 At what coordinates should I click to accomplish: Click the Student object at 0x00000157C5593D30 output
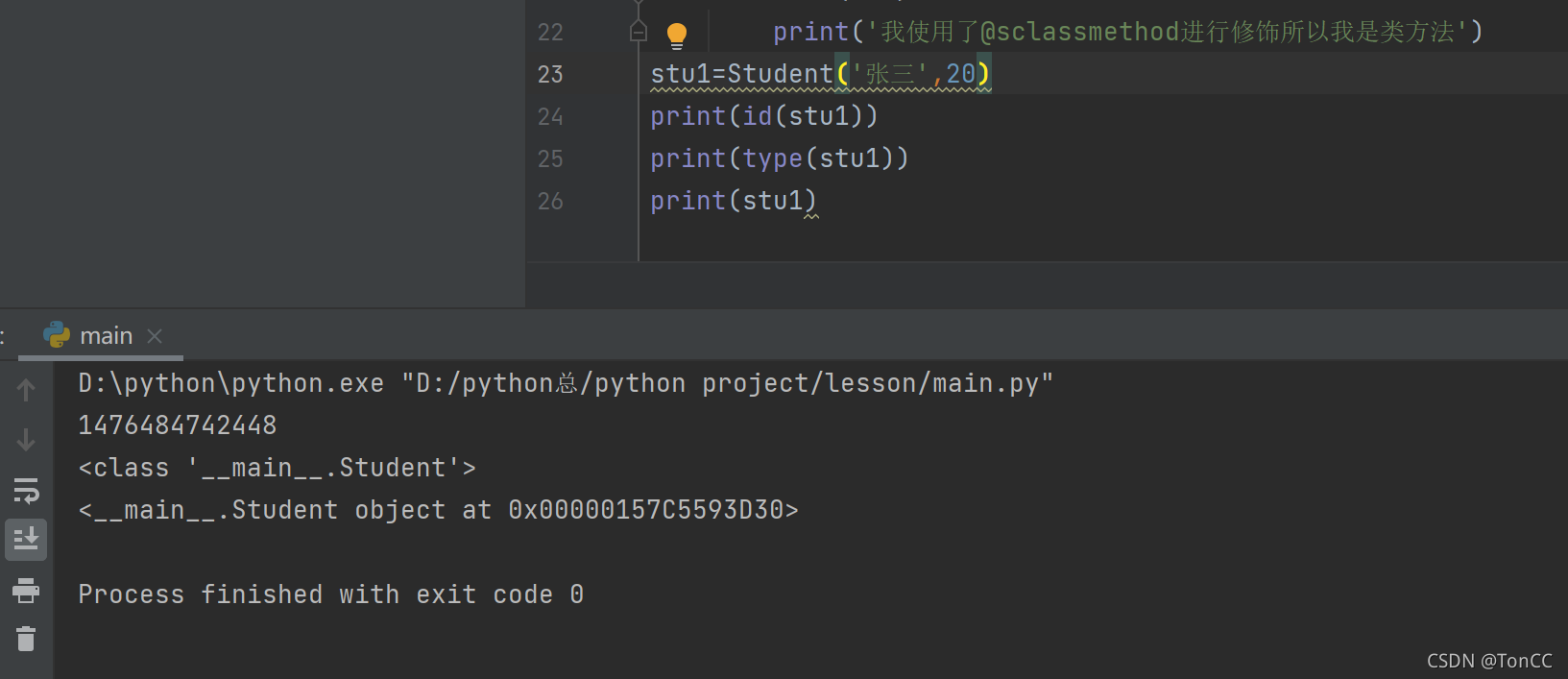click(x=438, y=510)
